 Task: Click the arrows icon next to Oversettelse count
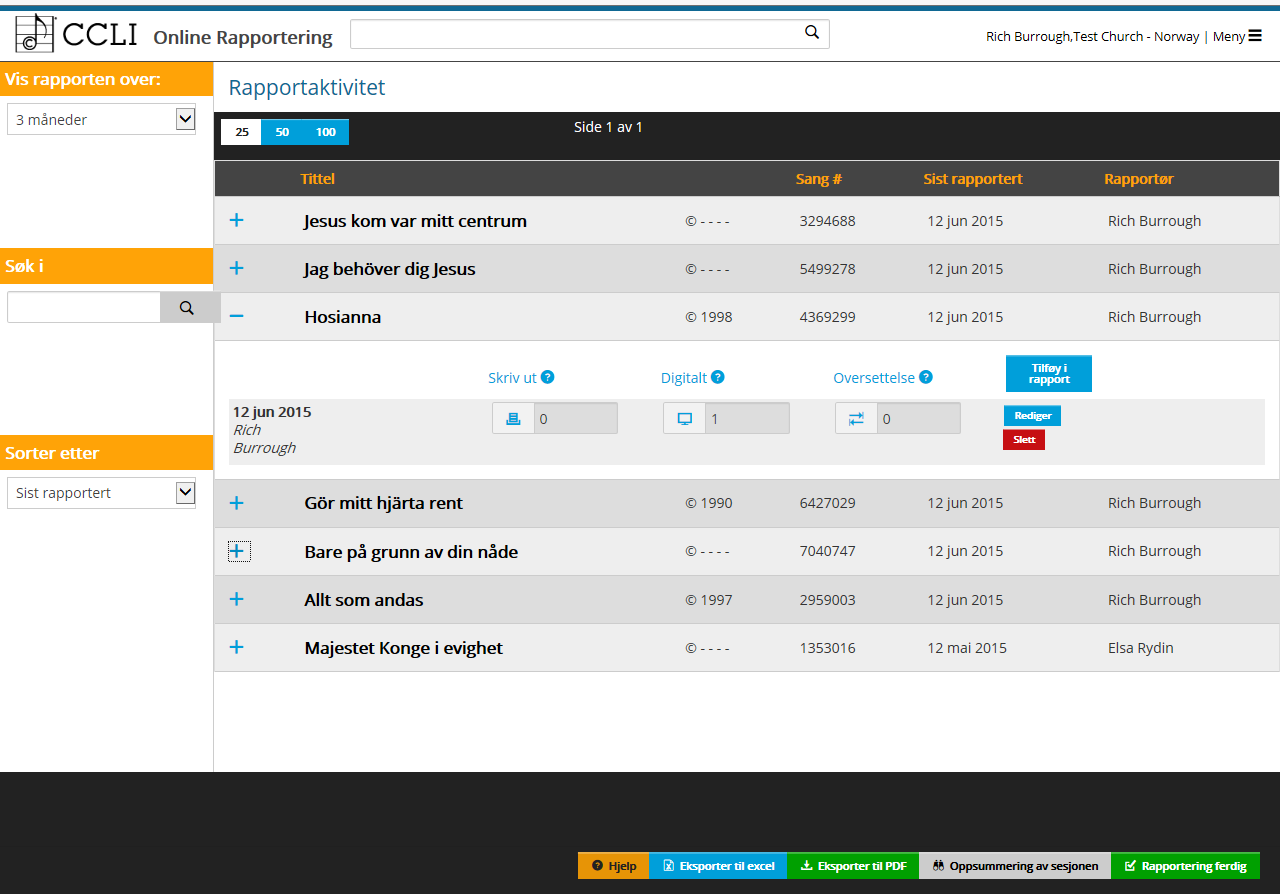tap(857, 419)
